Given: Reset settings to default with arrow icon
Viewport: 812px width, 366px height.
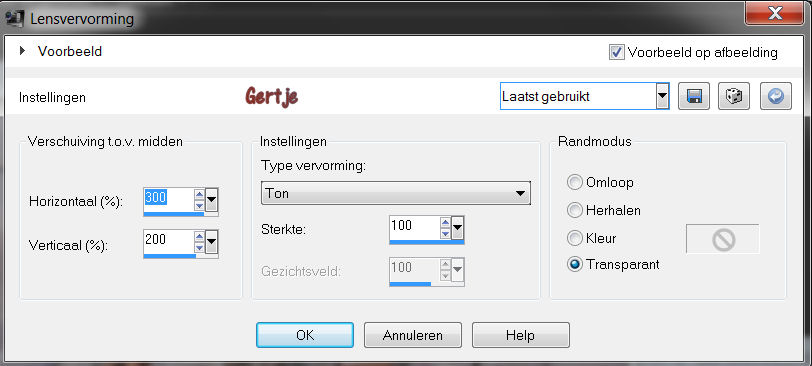Looking at the screenshot, I should pyautogui.click(x=775, y=96).
